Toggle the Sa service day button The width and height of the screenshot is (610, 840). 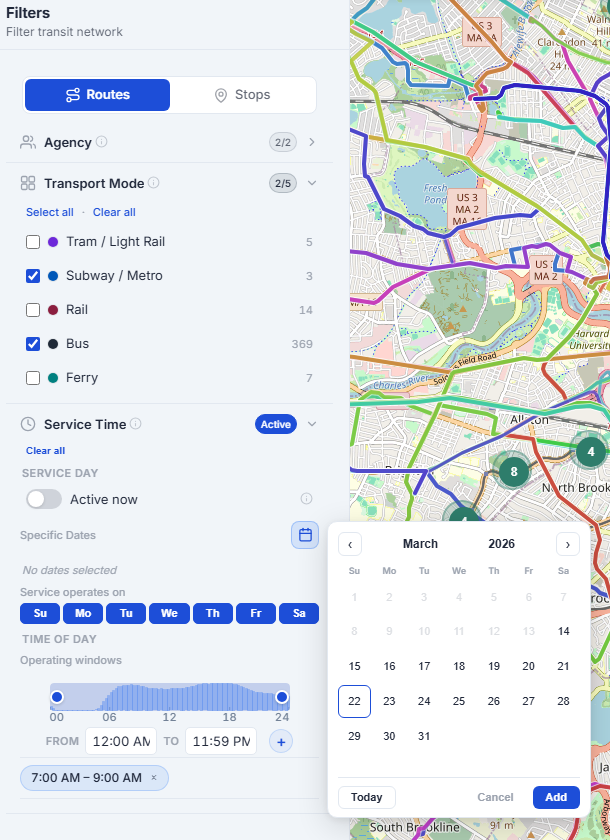tap(299, 613)
